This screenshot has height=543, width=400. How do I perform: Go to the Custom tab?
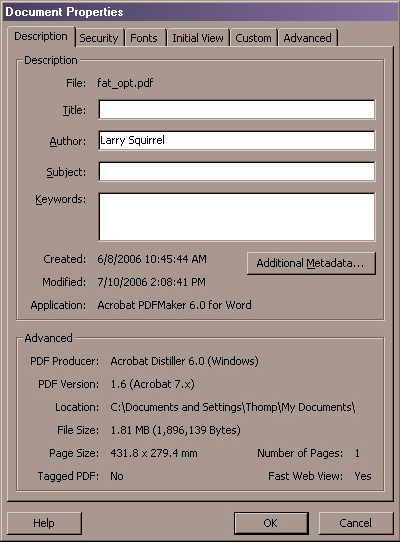(254, 37)
